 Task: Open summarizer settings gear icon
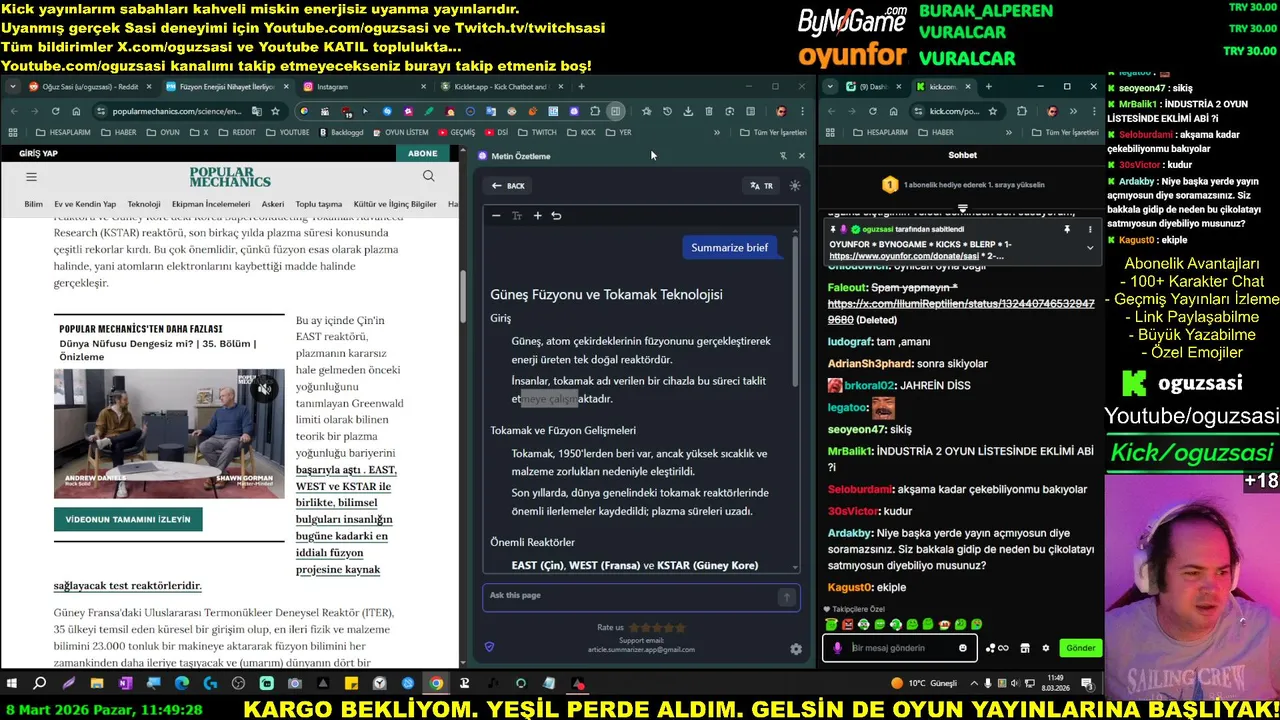(x=796, y=649)
